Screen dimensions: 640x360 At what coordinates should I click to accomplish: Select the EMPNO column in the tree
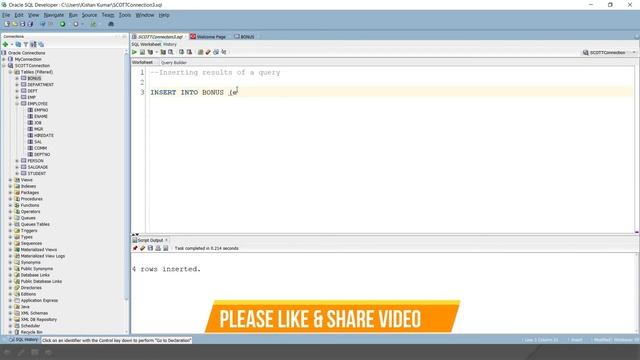[x=41, y=110]
